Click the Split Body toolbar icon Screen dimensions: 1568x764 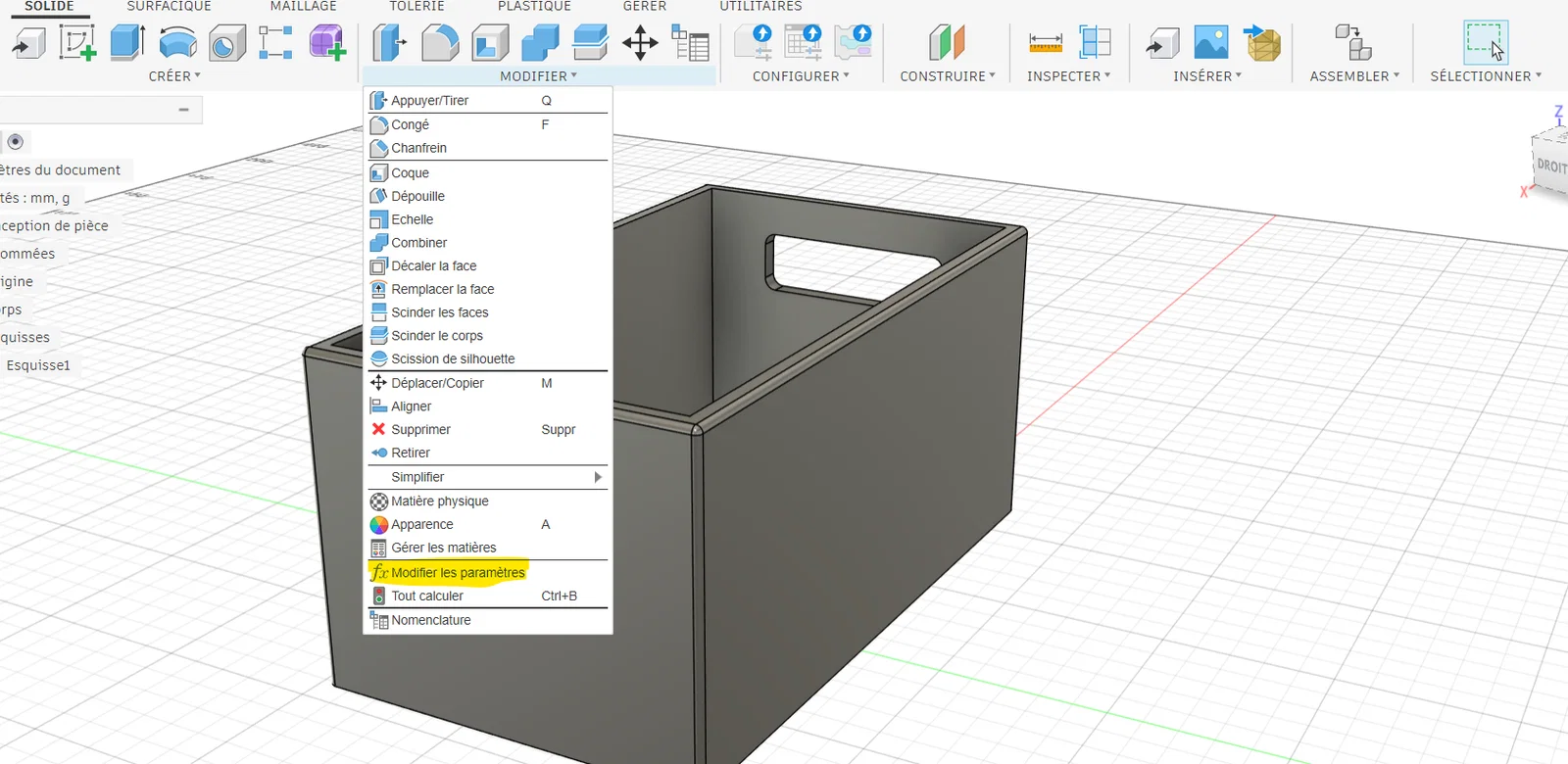[x=590, y=43]
